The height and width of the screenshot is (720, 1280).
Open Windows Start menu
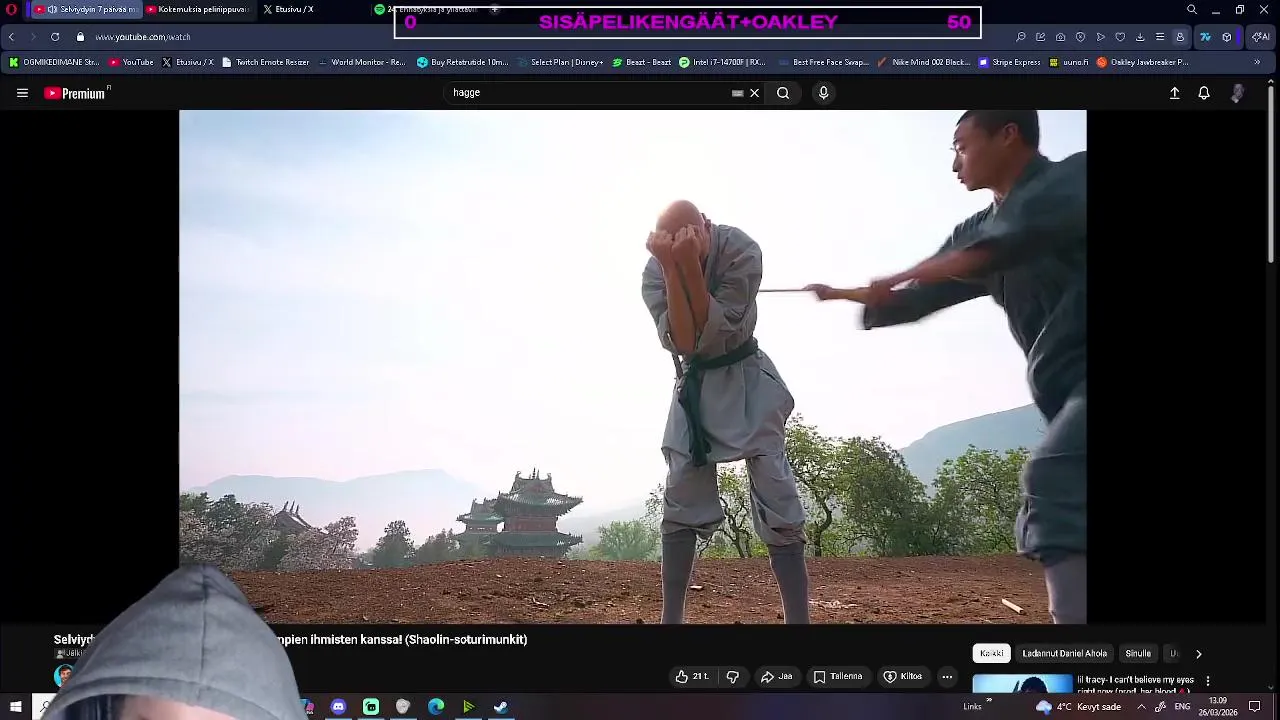pos(15,707)
